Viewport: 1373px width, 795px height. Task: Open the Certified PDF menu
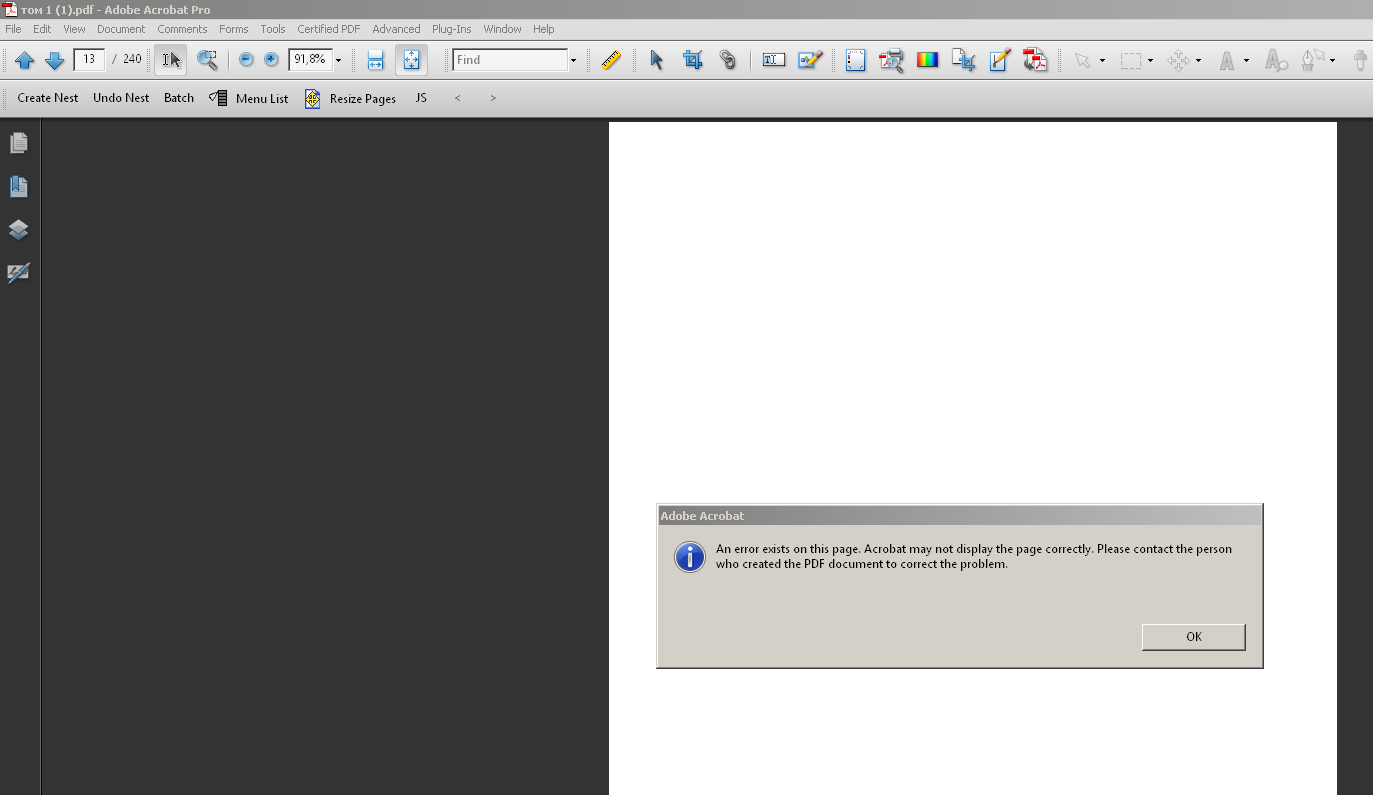328,29
